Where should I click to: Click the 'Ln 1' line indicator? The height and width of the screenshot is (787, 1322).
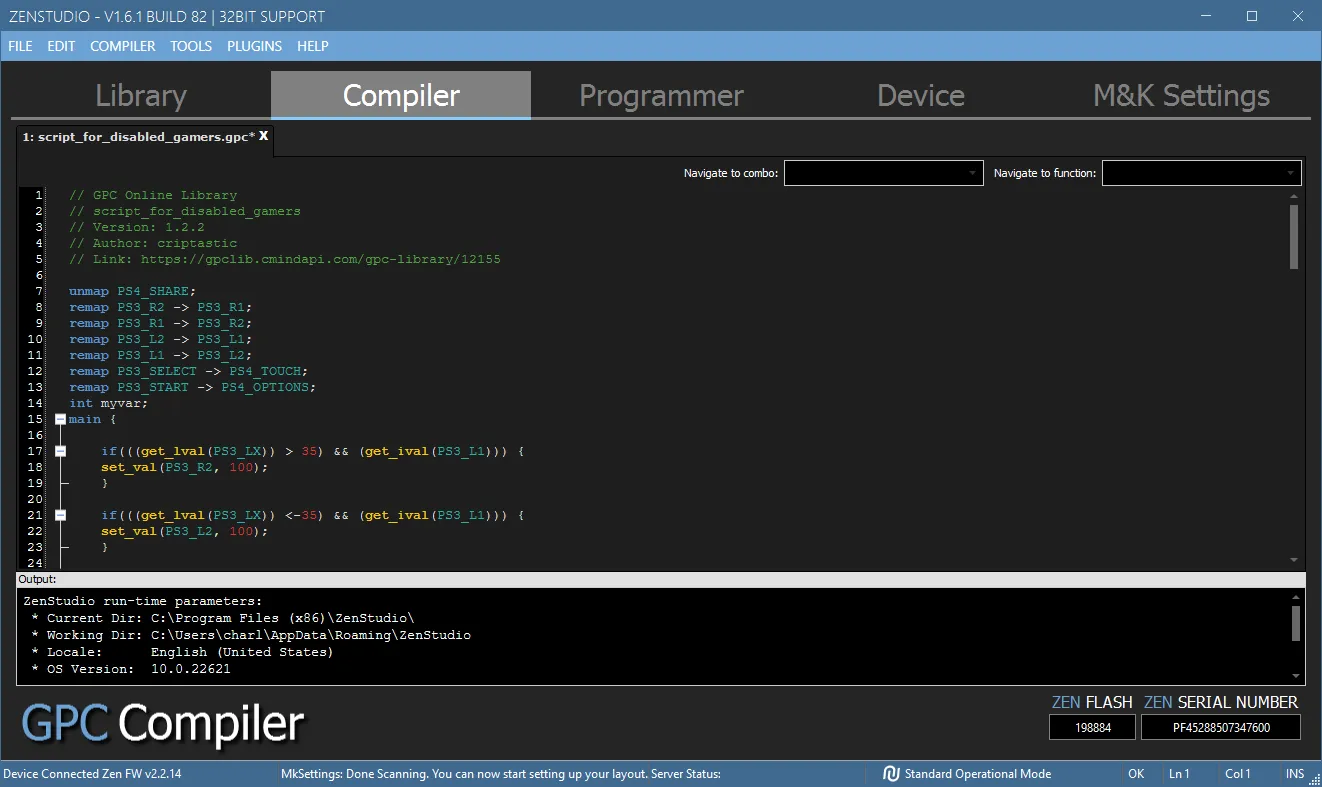pos(1179,773)
